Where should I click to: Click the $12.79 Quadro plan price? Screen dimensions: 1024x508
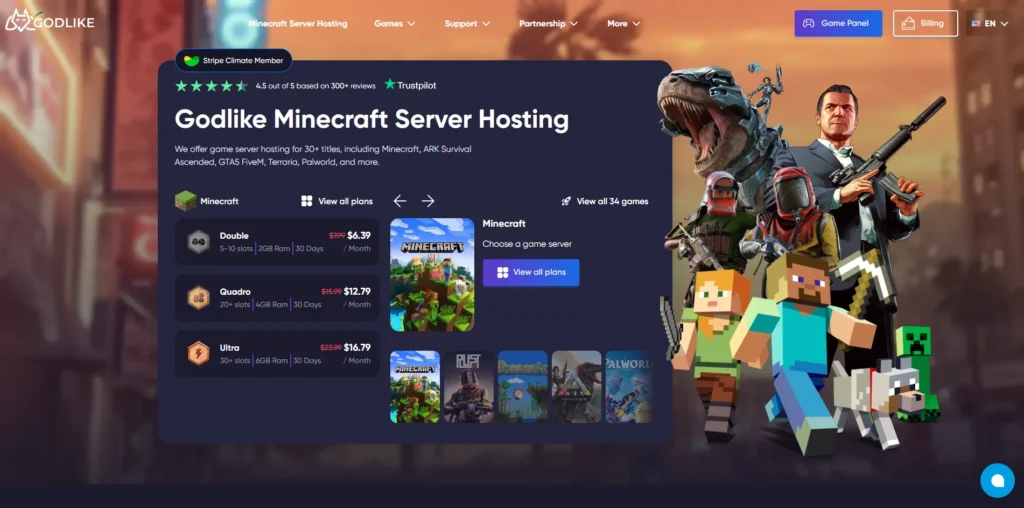coord(357,292)
